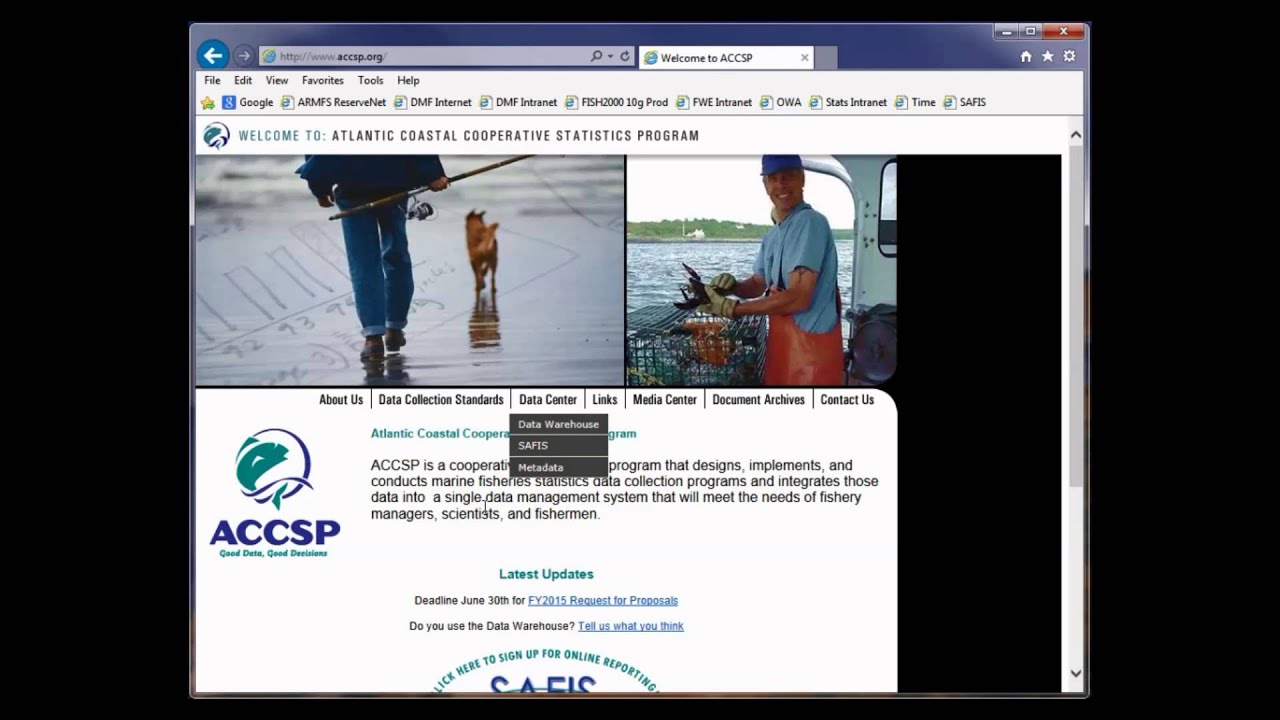Select Data Warehouse from dropdown menu
1280x720 pixels.
[x=558, y=424]
